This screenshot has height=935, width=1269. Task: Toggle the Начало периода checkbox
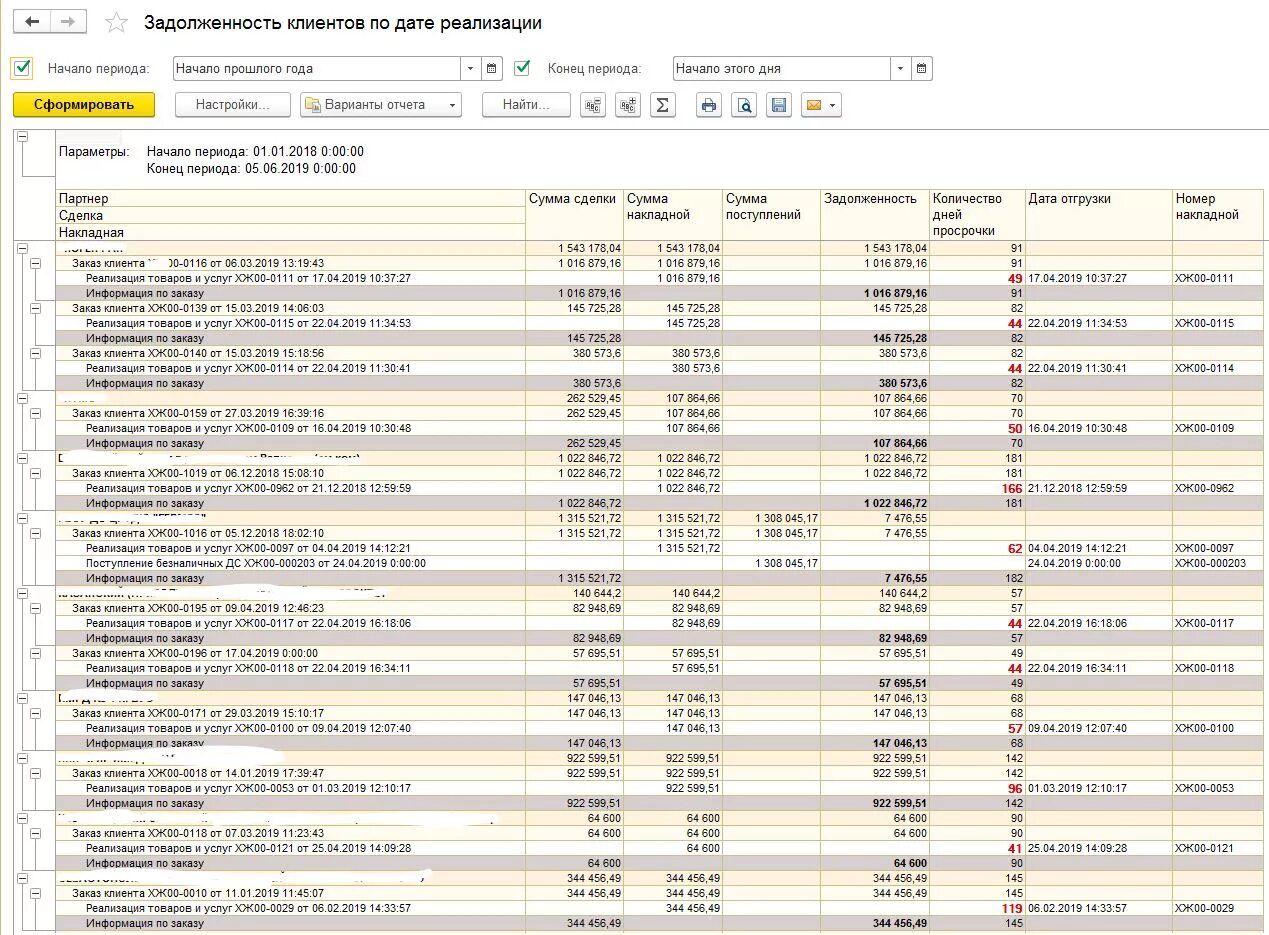(x=22, y=68)
